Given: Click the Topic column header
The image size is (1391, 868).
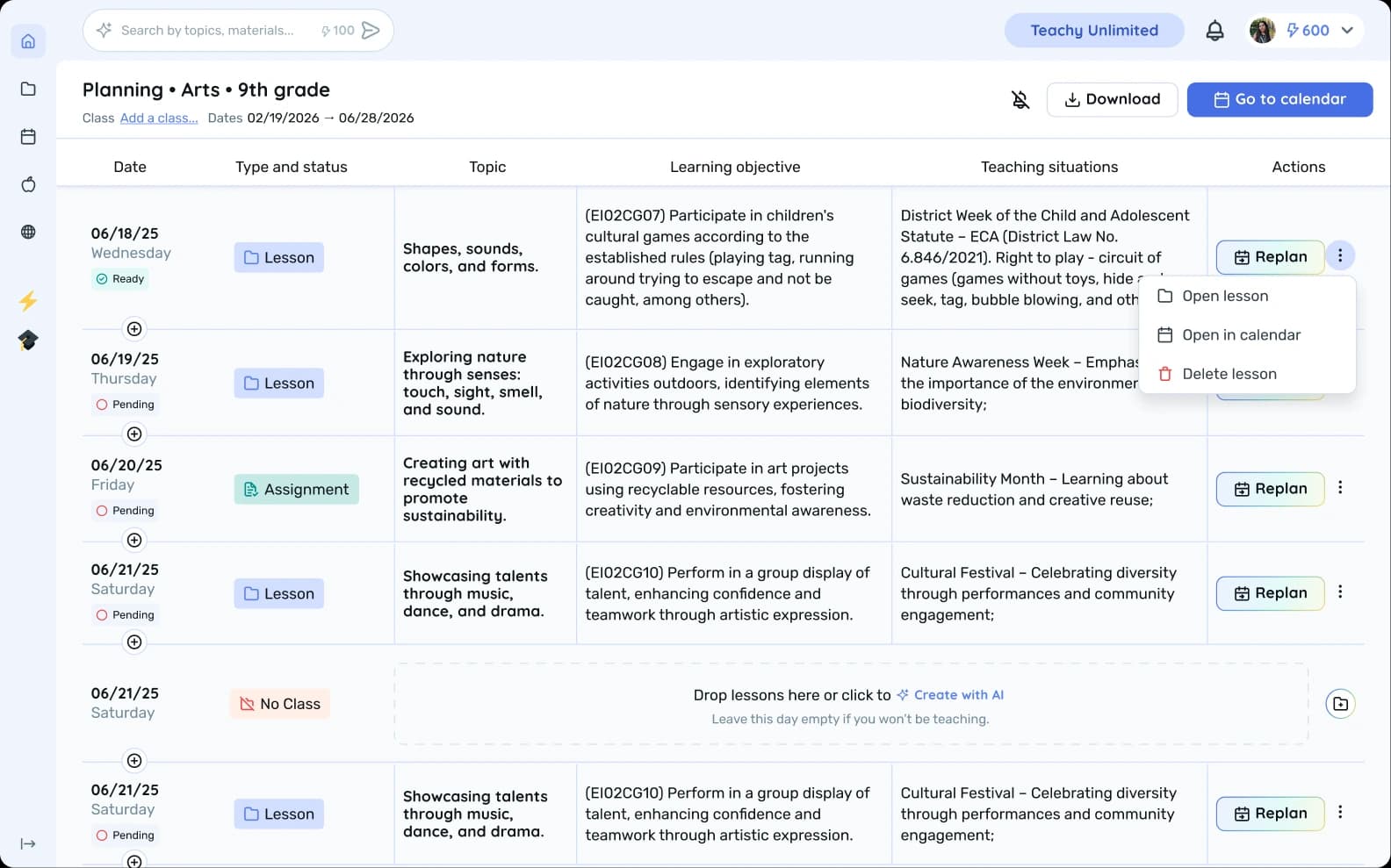Looking at the screenshot, I should coord(487,167).
